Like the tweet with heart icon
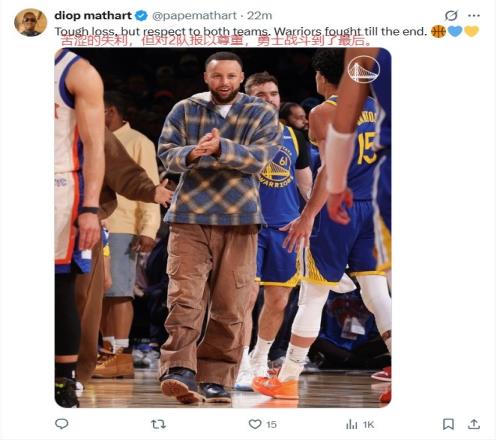The image size is (500, 440). (255, 424)
